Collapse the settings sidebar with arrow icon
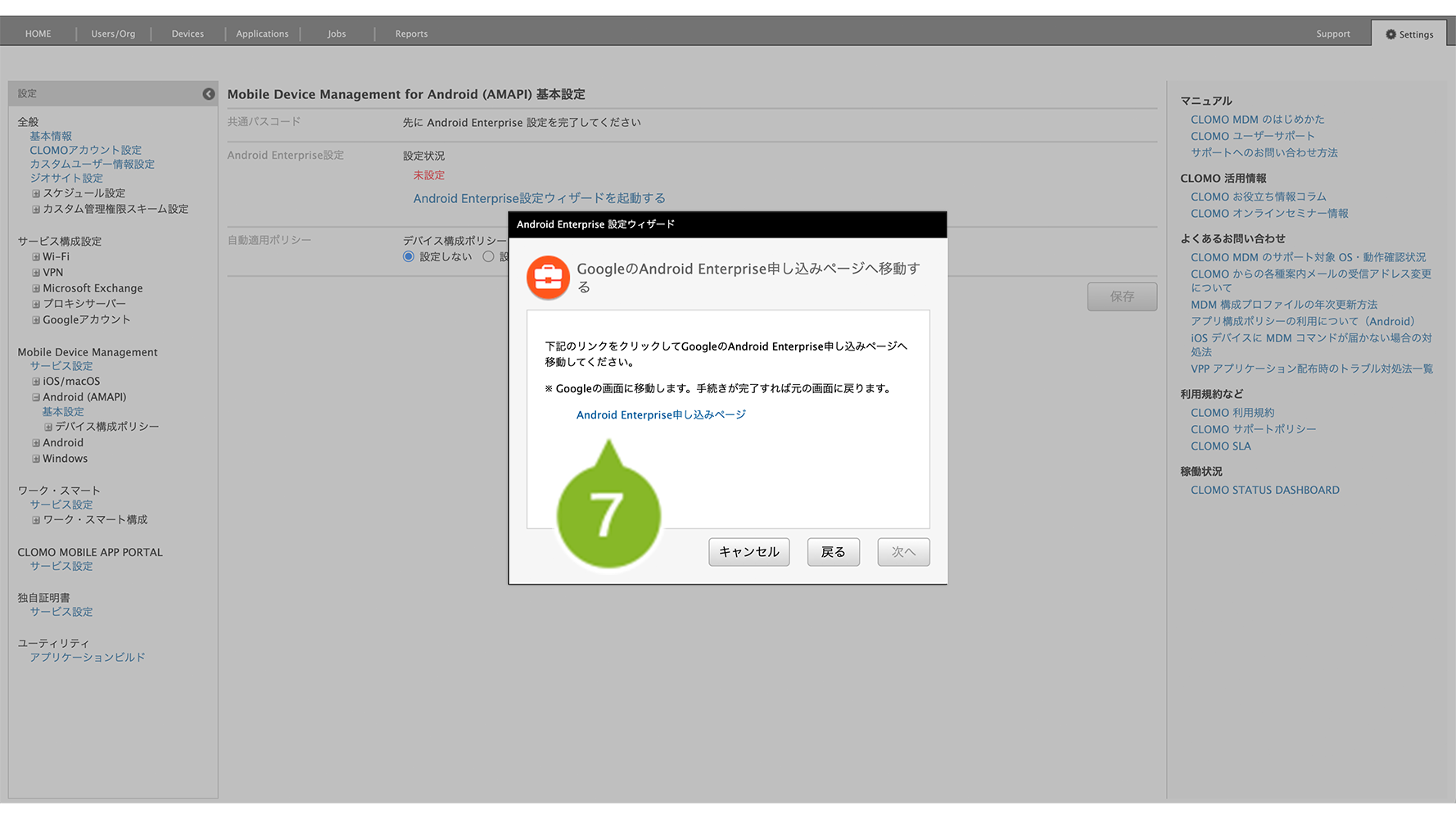 coord(209,94)
